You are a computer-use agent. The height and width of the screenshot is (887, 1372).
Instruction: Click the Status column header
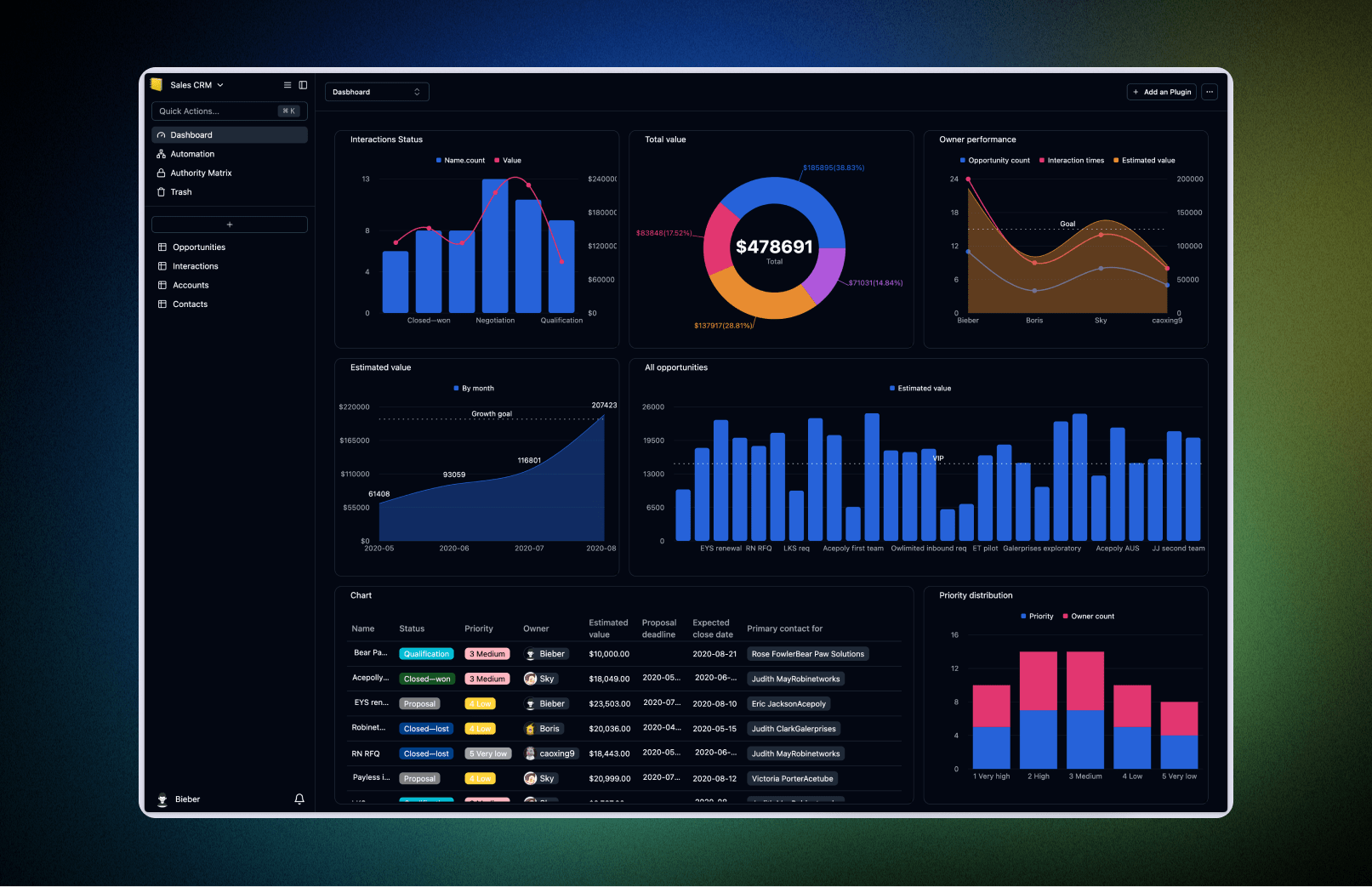(412, 628)
